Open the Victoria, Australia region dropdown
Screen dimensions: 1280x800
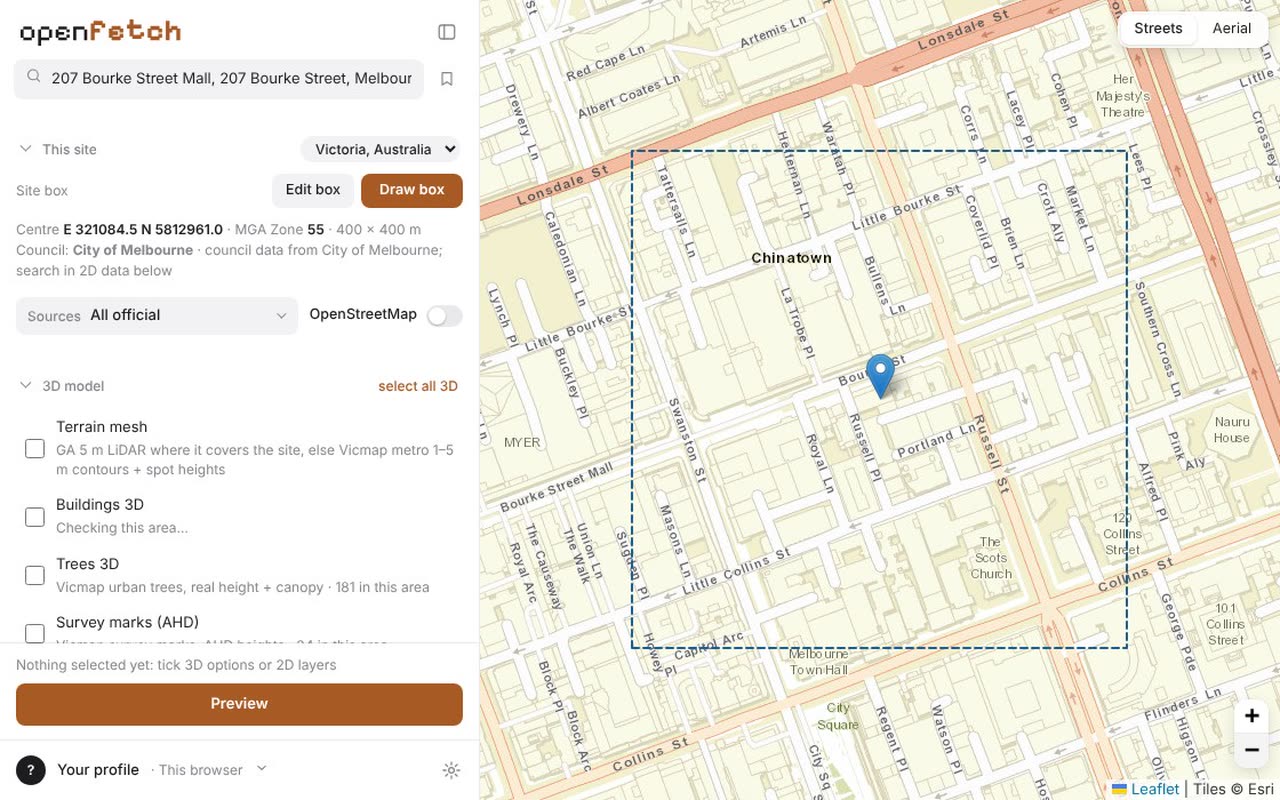pyautogui.click(x=380, y=149)
